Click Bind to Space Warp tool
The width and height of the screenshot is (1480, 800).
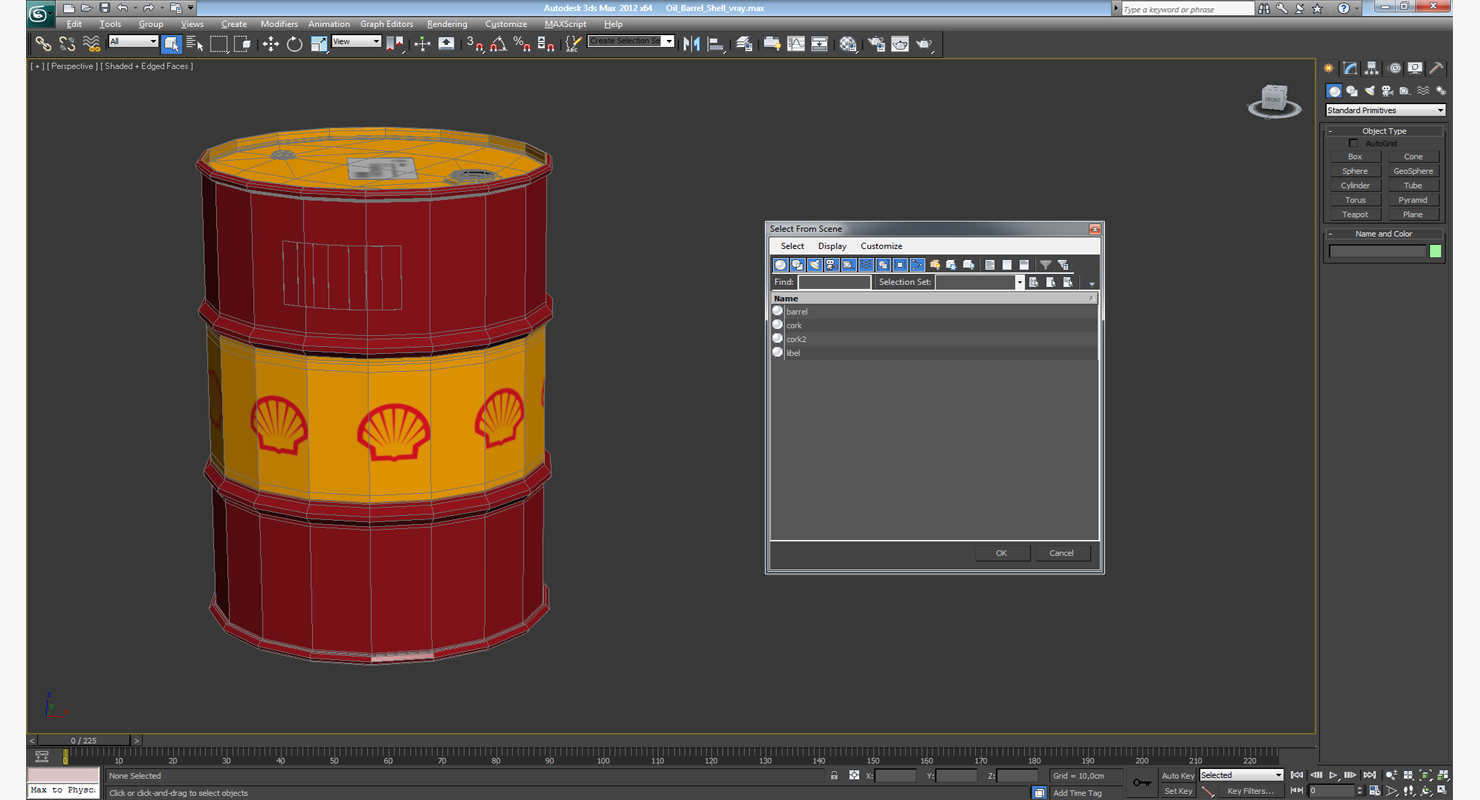coord(92,44)
